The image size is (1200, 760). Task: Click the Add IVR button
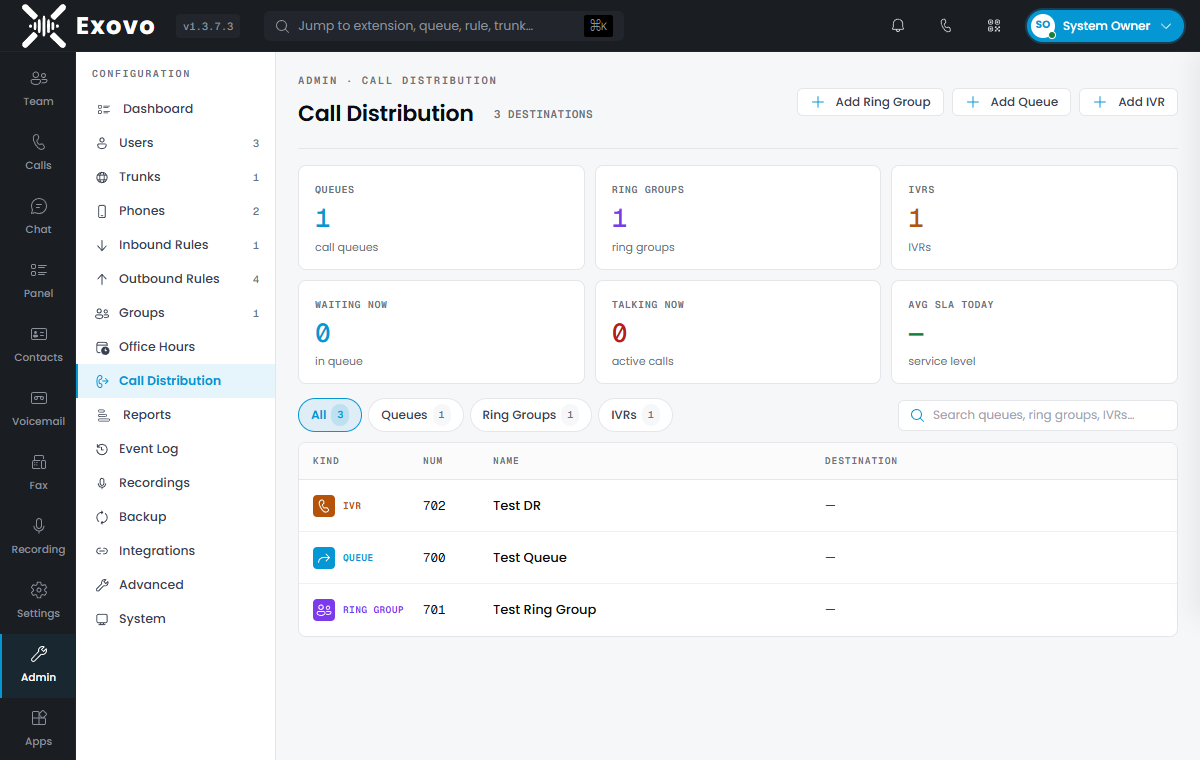[x=1128, y=102]
